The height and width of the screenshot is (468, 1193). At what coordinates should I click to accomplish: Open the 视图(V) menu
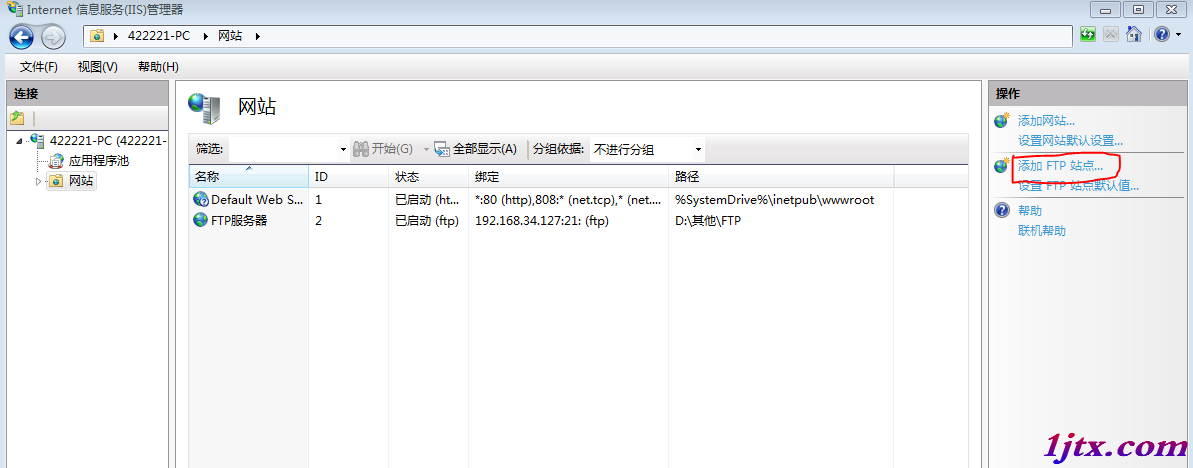coord(97,67)
